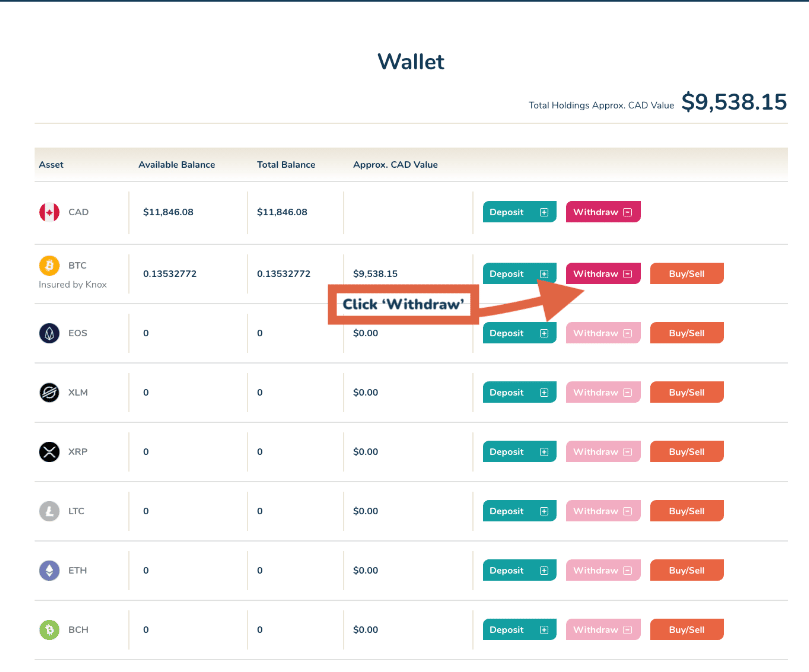Click the EOS asset icon
This screenshot has height=672, width=809.
[x=48, y=332]
